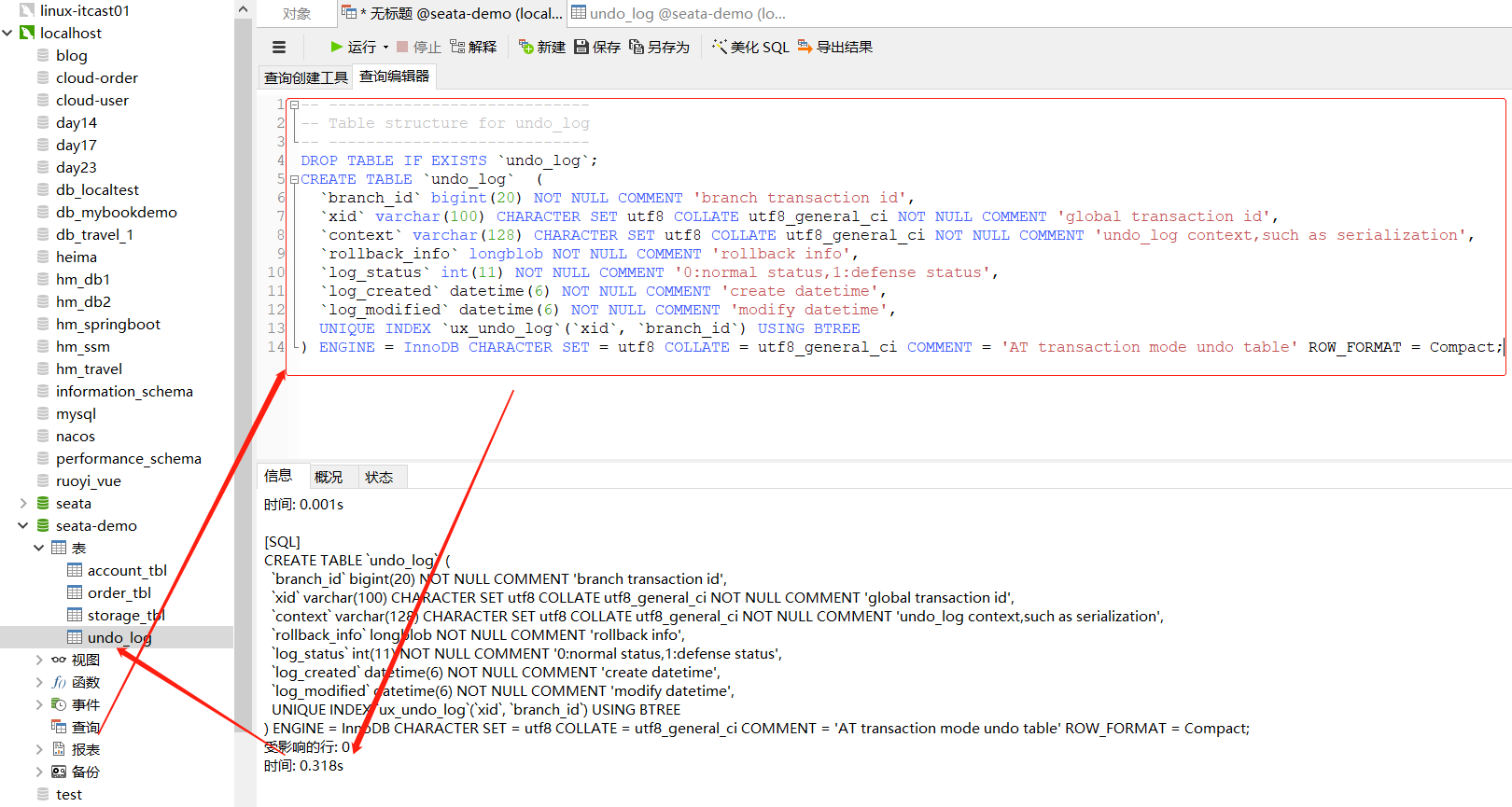Viewport: 1512px width, 807px height.
Task: Click the heima database icon
Action: pyautogui.click(x=43, y=257)
